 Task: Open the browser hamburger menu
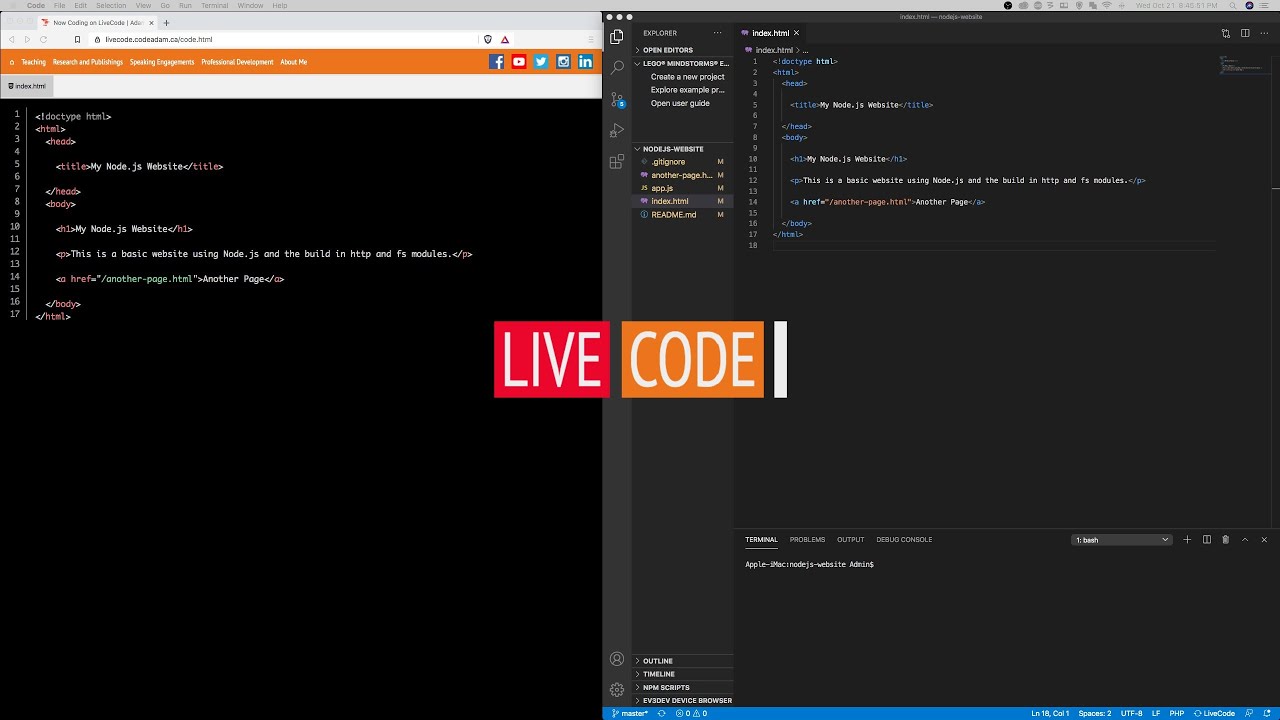click(x=589, y=40)
